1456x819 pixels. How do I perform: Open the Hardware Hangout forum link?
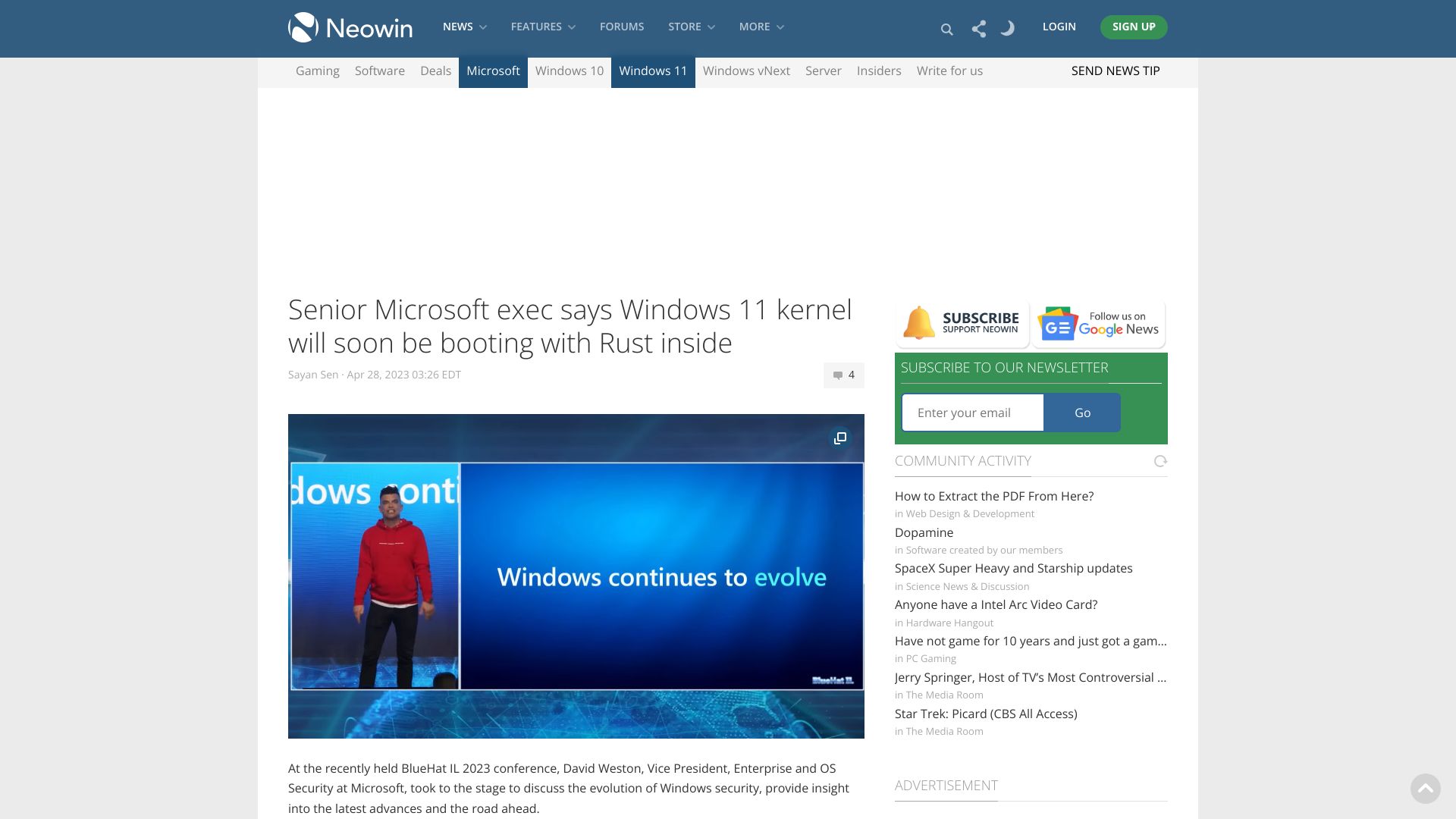pyautogui.click(x=949, y=623)
